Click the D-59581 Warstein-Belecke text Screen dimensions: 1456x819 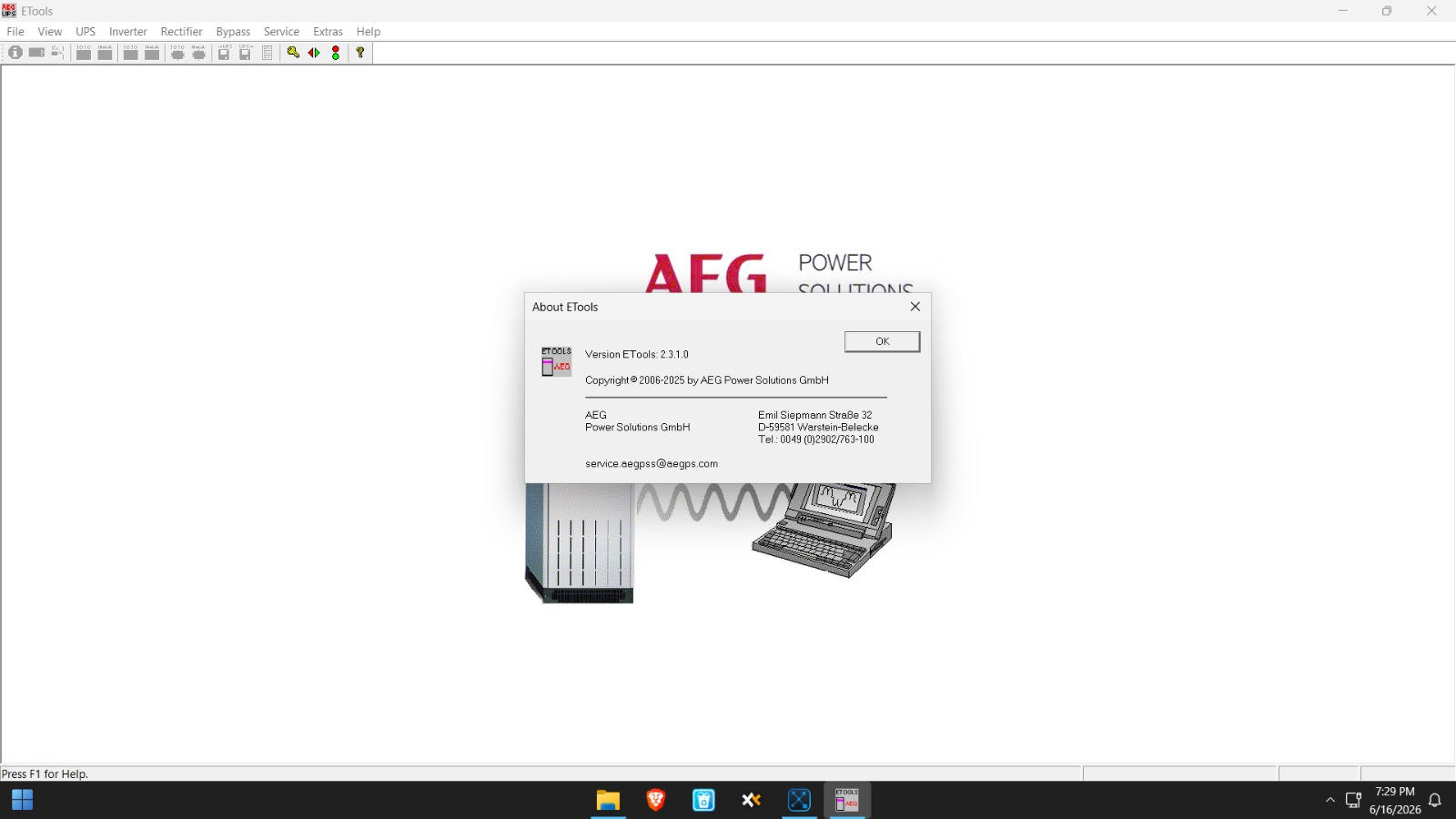tap(818, 427)
